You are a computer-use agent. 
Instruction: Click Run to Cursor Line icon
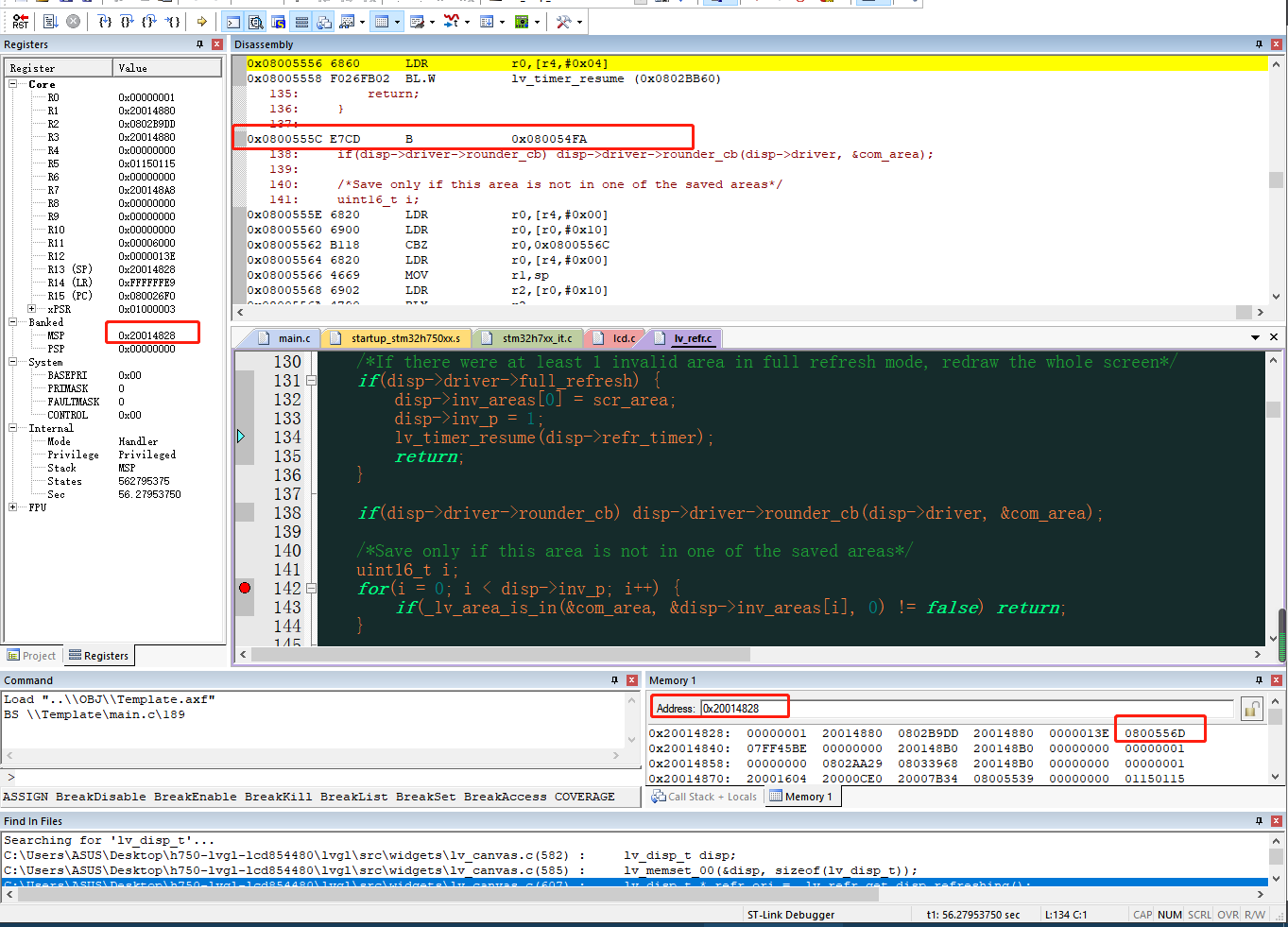point(172,21)
